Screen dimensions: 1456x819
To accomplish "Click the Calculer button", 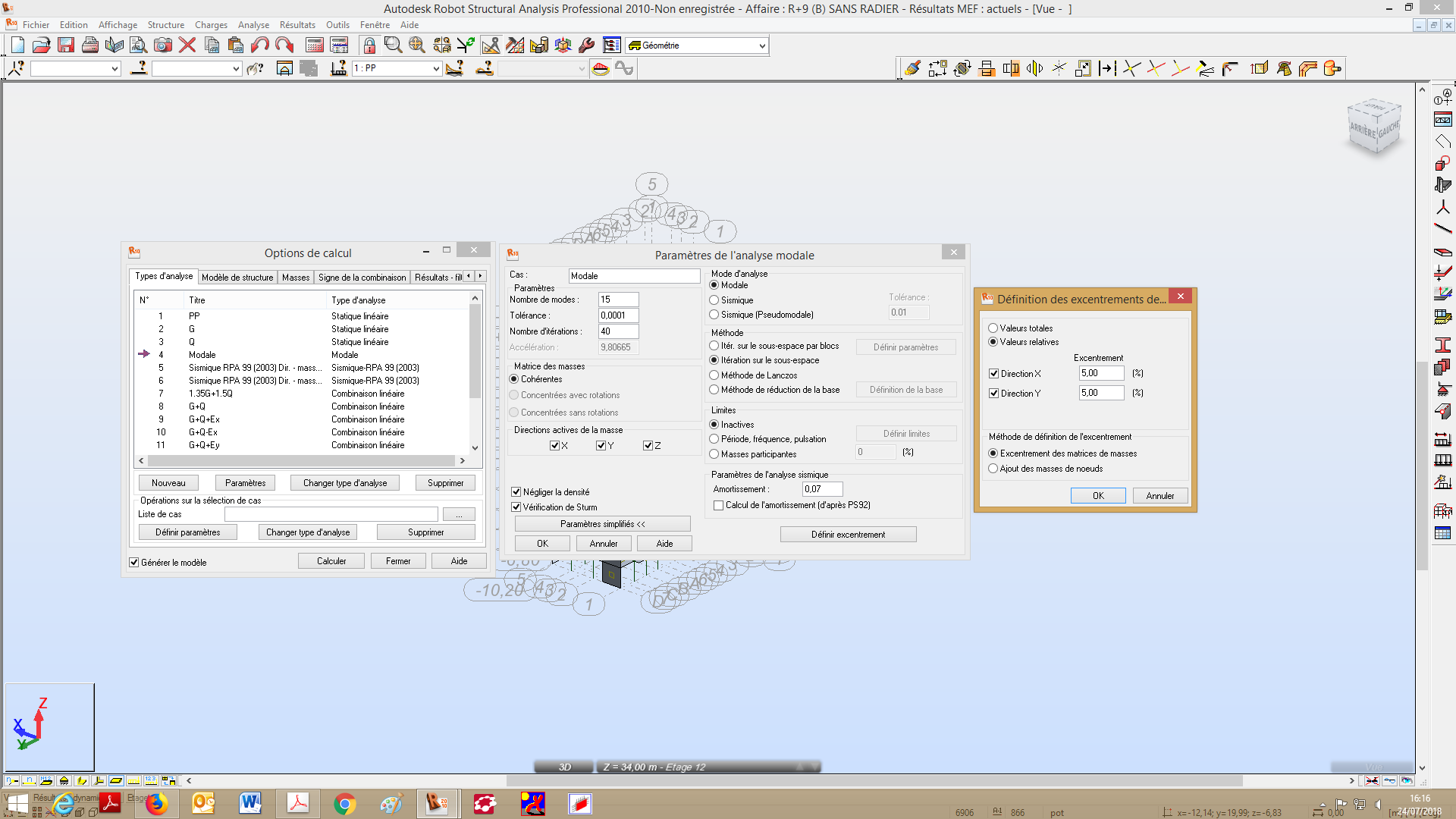I will click(x=331, y=561).
